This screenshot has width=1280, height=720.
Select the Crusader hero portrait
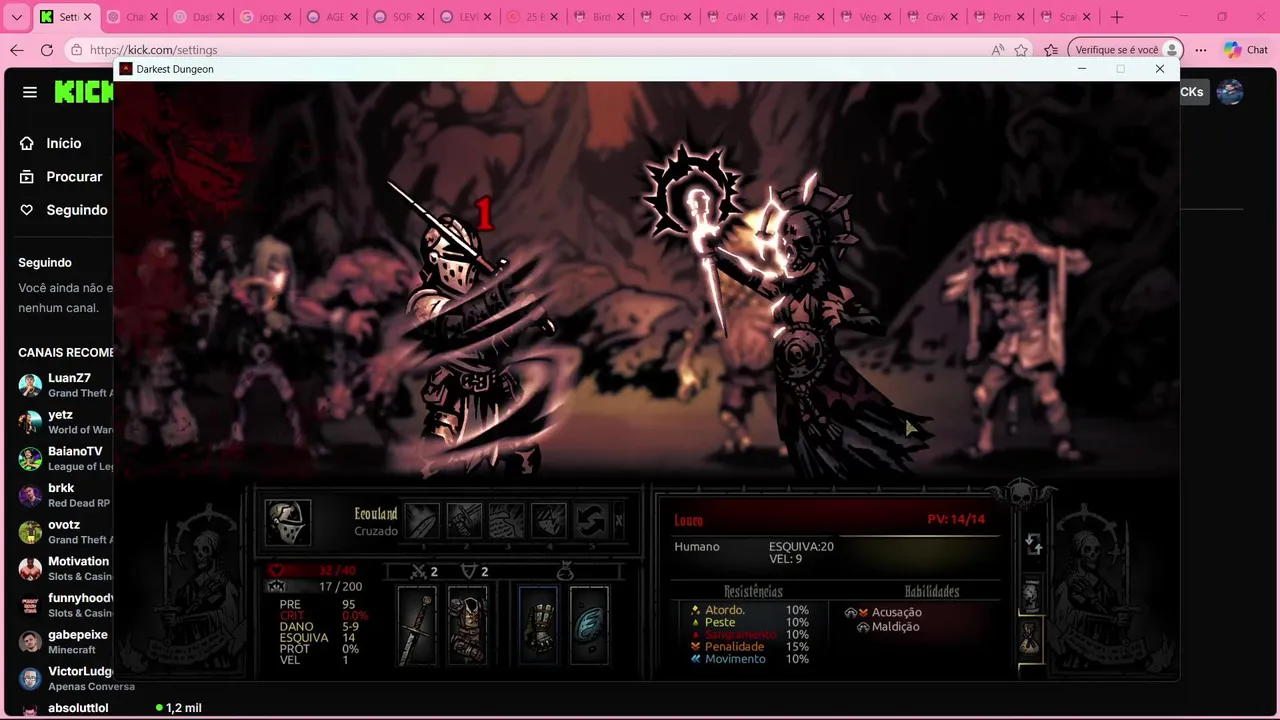click(287, 522)
